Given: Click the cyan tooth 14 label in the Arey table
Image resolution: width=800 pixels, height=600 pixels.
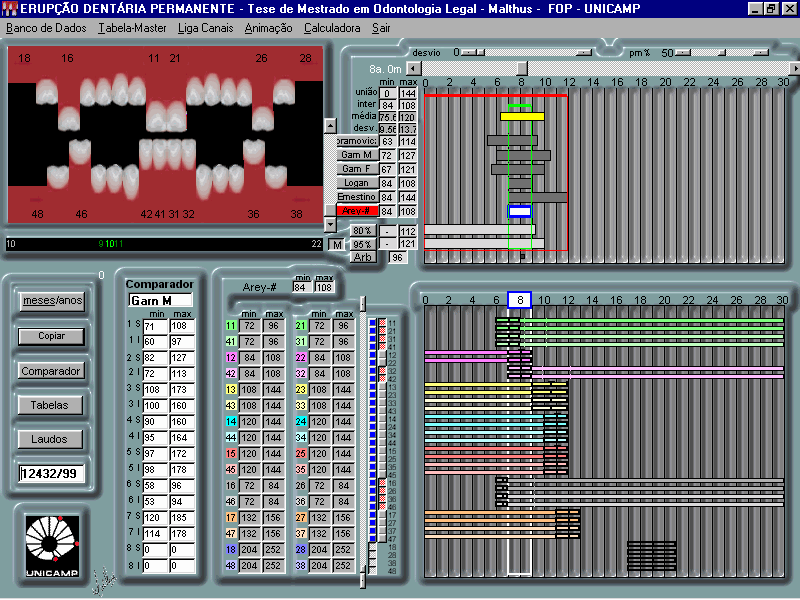Looking at the screenshot, I should tap(231, 421).
